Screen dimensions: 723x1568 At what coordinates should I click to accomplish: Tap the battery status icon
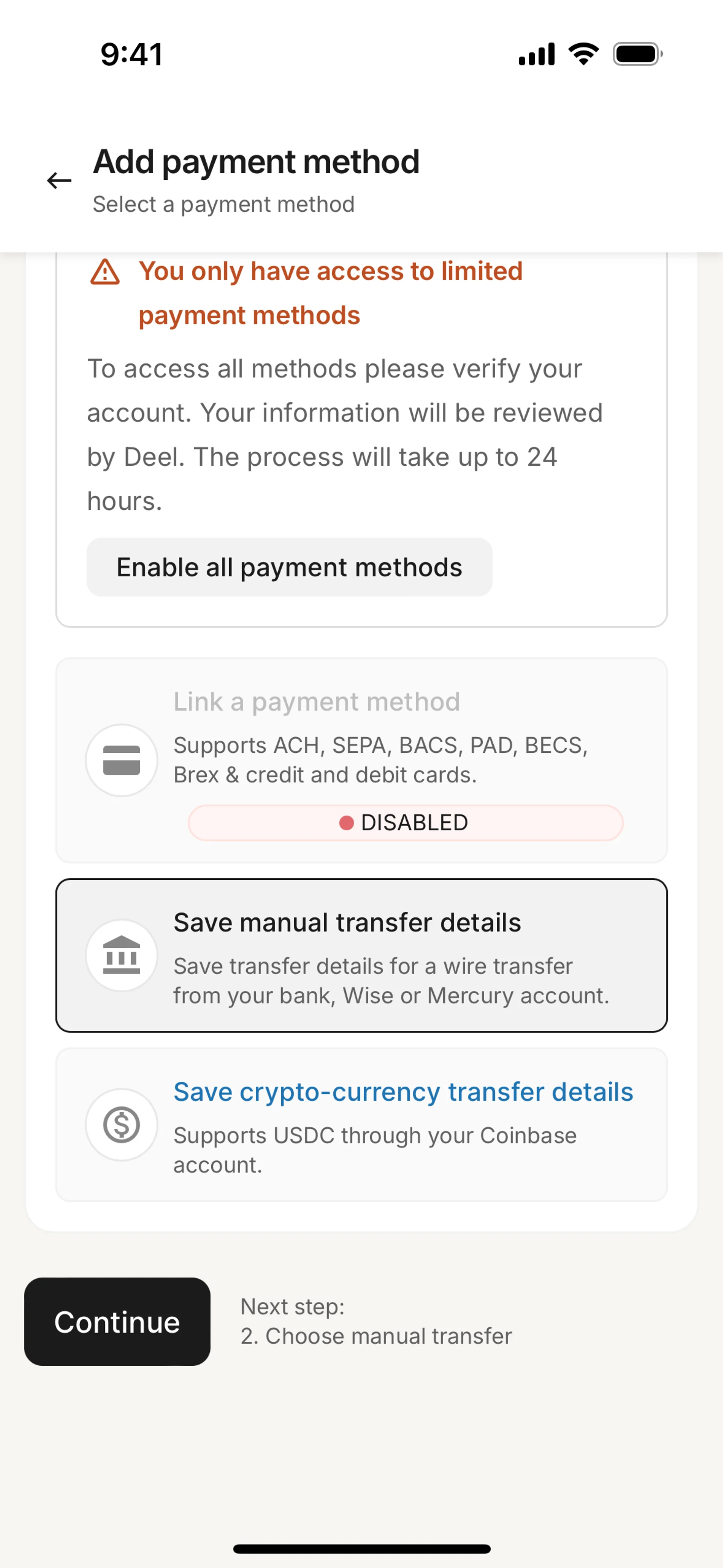click(x=637, y=54)
